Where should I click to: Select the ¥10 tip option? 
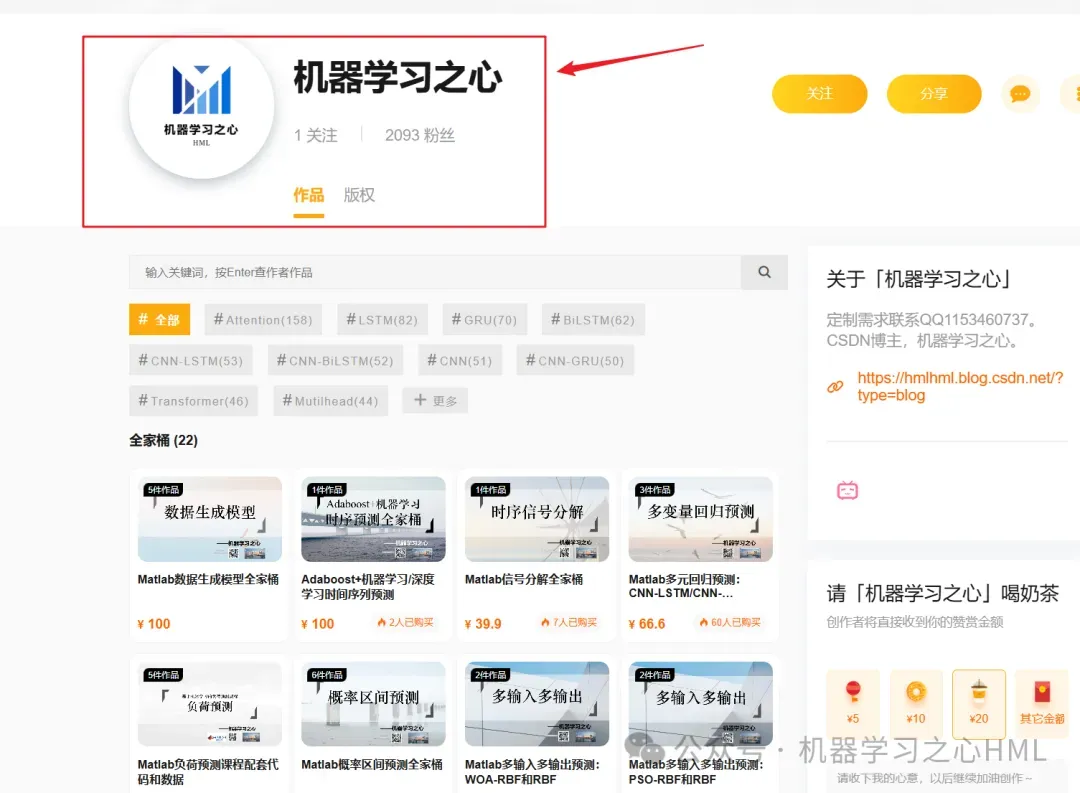pos(915,703)
